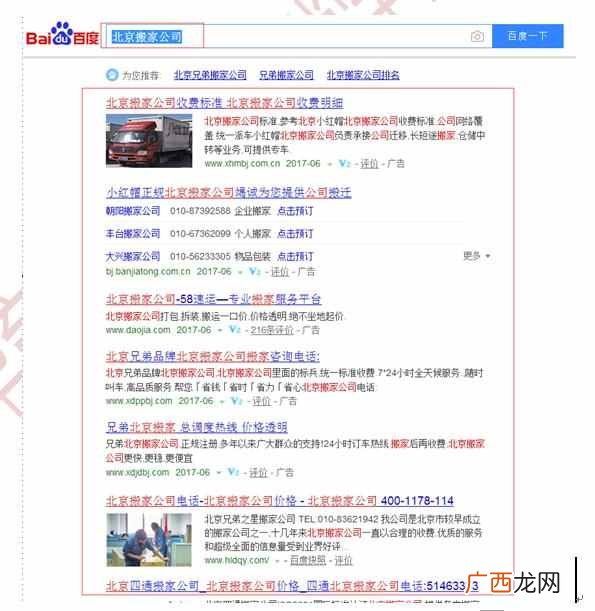The width and height of the screenshot is (595, 611).
Task: Focus the search box with 北京搬家公司
Action: (296, 36)
